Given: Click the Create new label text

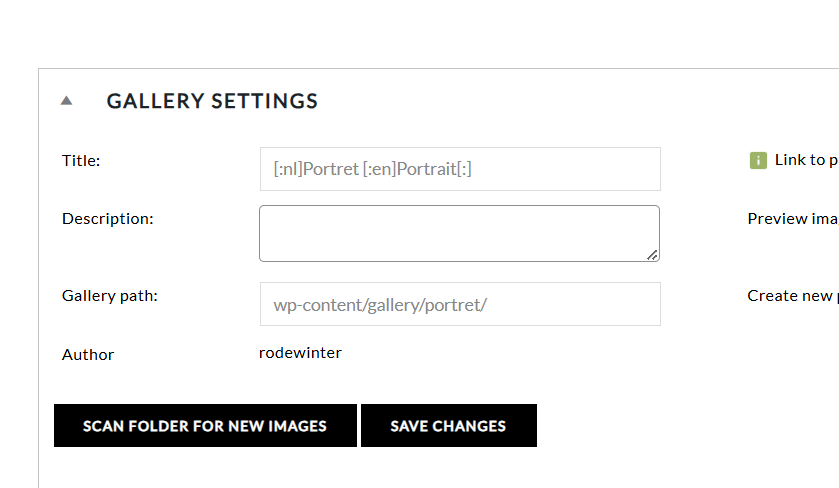Looking at the screenshot, I should click(792, 296).
